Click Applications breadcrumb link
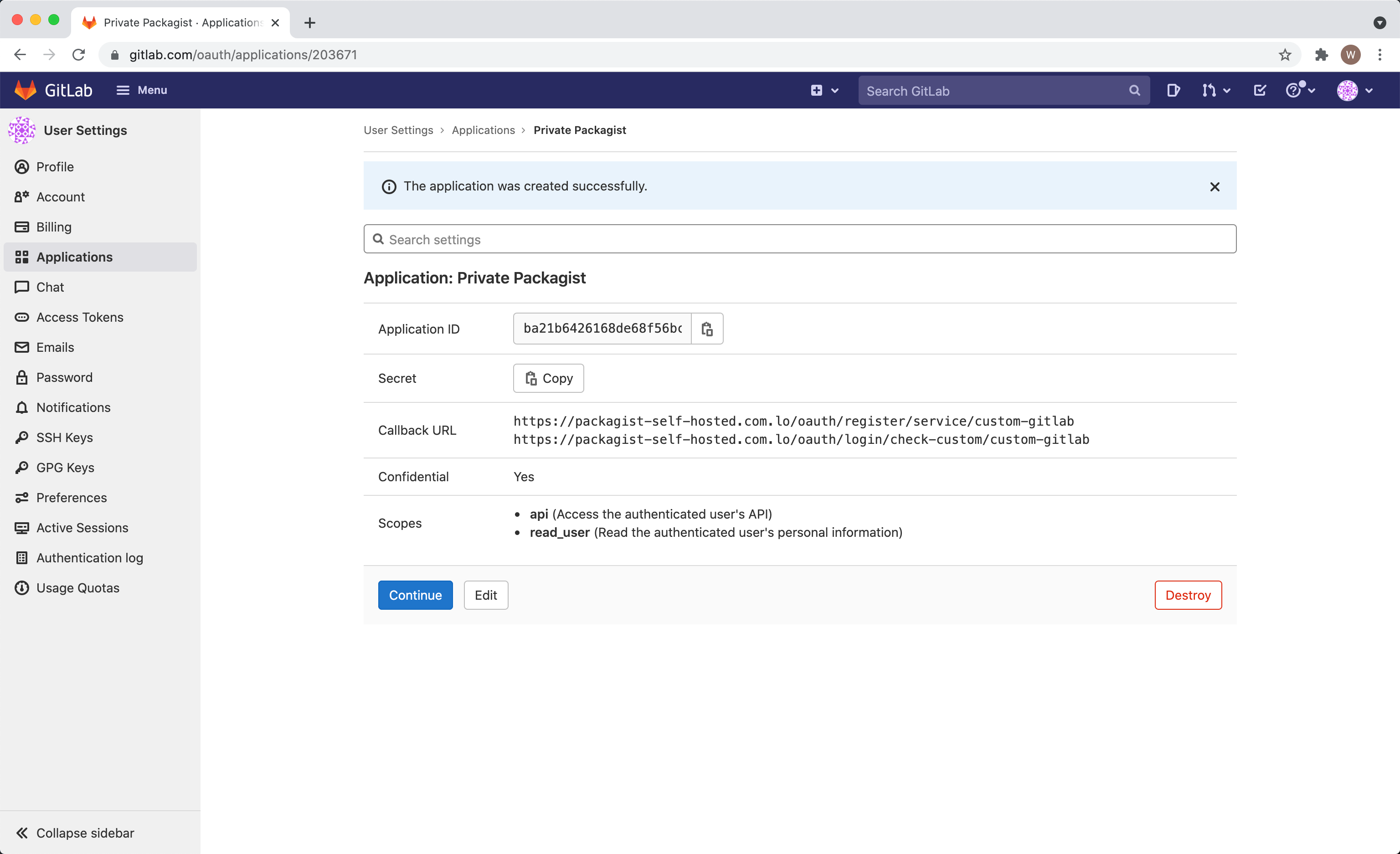This screenshot has width=1400, height=854. [x=483, y=130]
